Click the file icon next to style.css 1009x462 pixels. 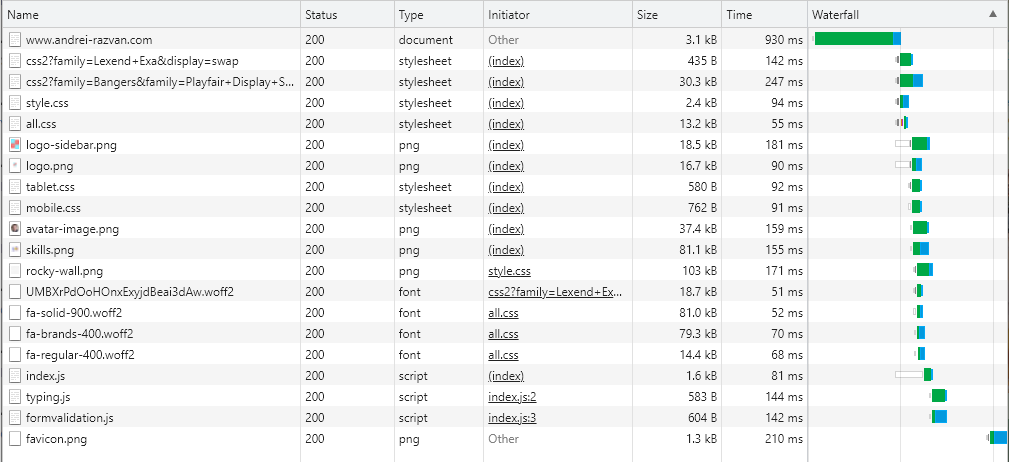(14, 103)
